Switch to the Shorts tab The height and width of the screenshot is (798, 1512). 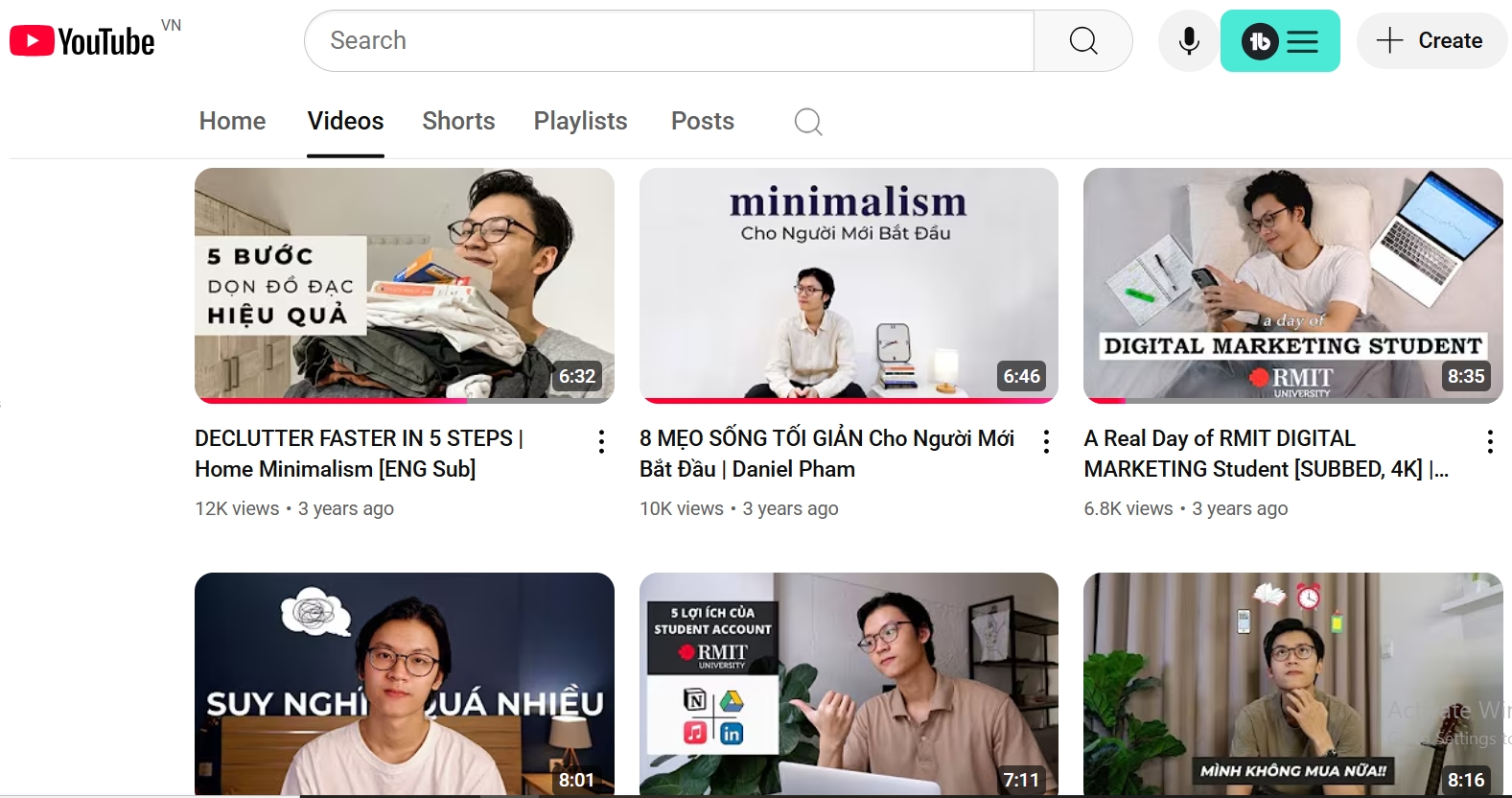[x=458, y=121]
